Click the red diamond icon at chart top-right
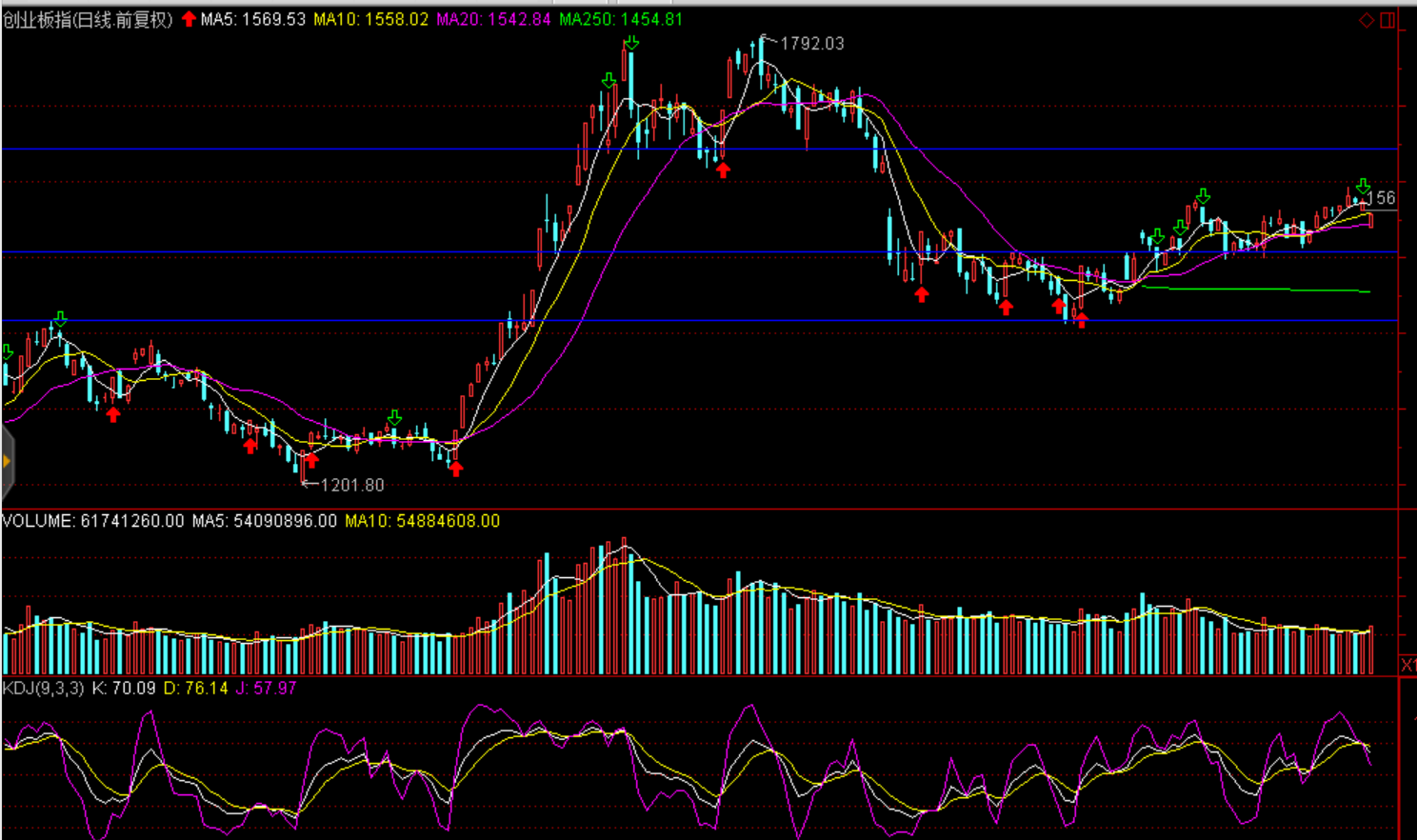1417x840 pixels. point(1367,20)
